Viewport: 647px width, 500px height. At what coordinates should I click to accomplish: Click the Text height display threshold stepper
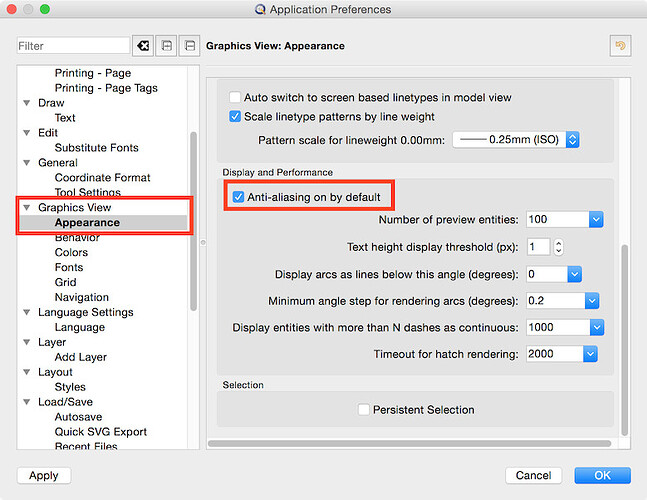(558, 246)
